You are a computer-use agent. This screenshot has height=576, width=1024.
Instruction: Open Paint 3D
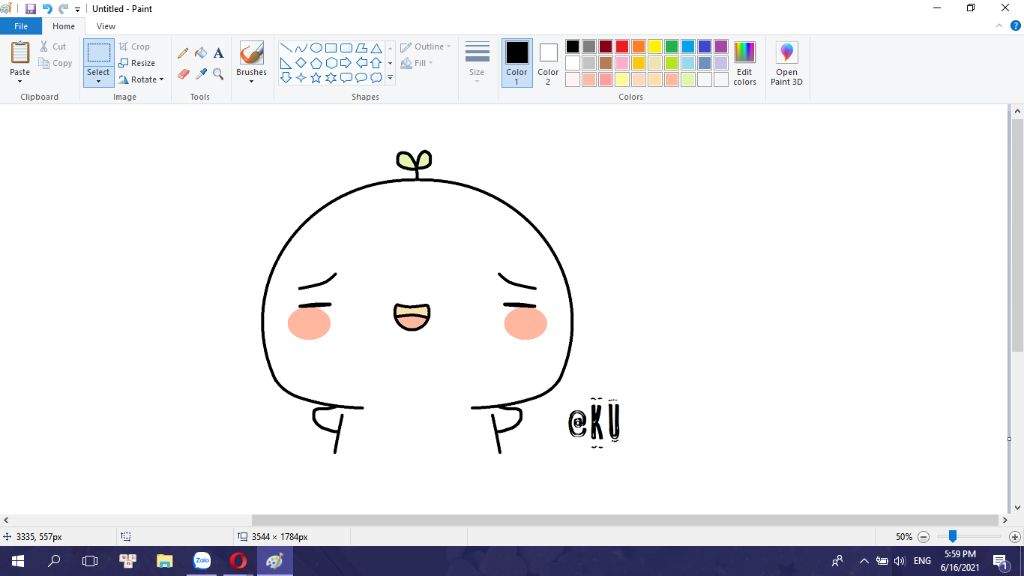click(x=786, y=63)
